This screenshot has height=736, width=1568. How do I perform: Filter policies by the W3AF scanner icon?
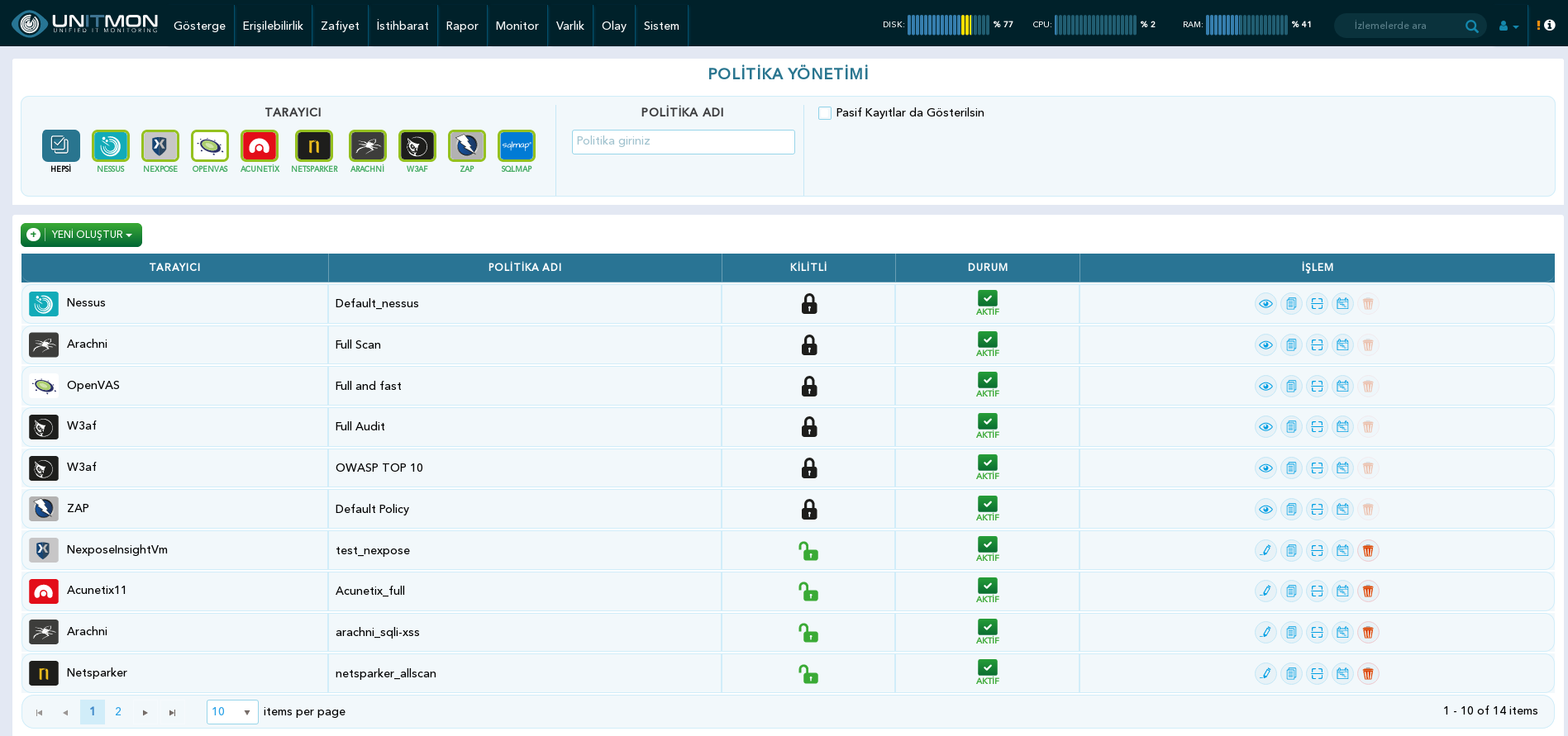point(417,146)
